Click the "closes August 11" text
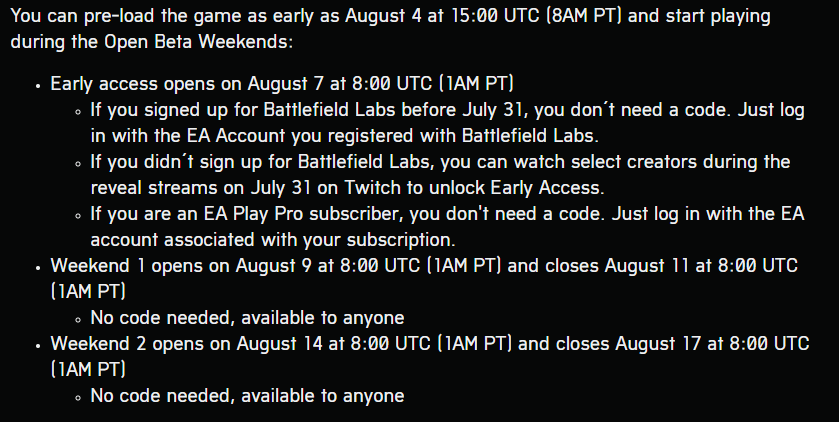The height and width of the screenshot is (422, 839). click(617, 266)
